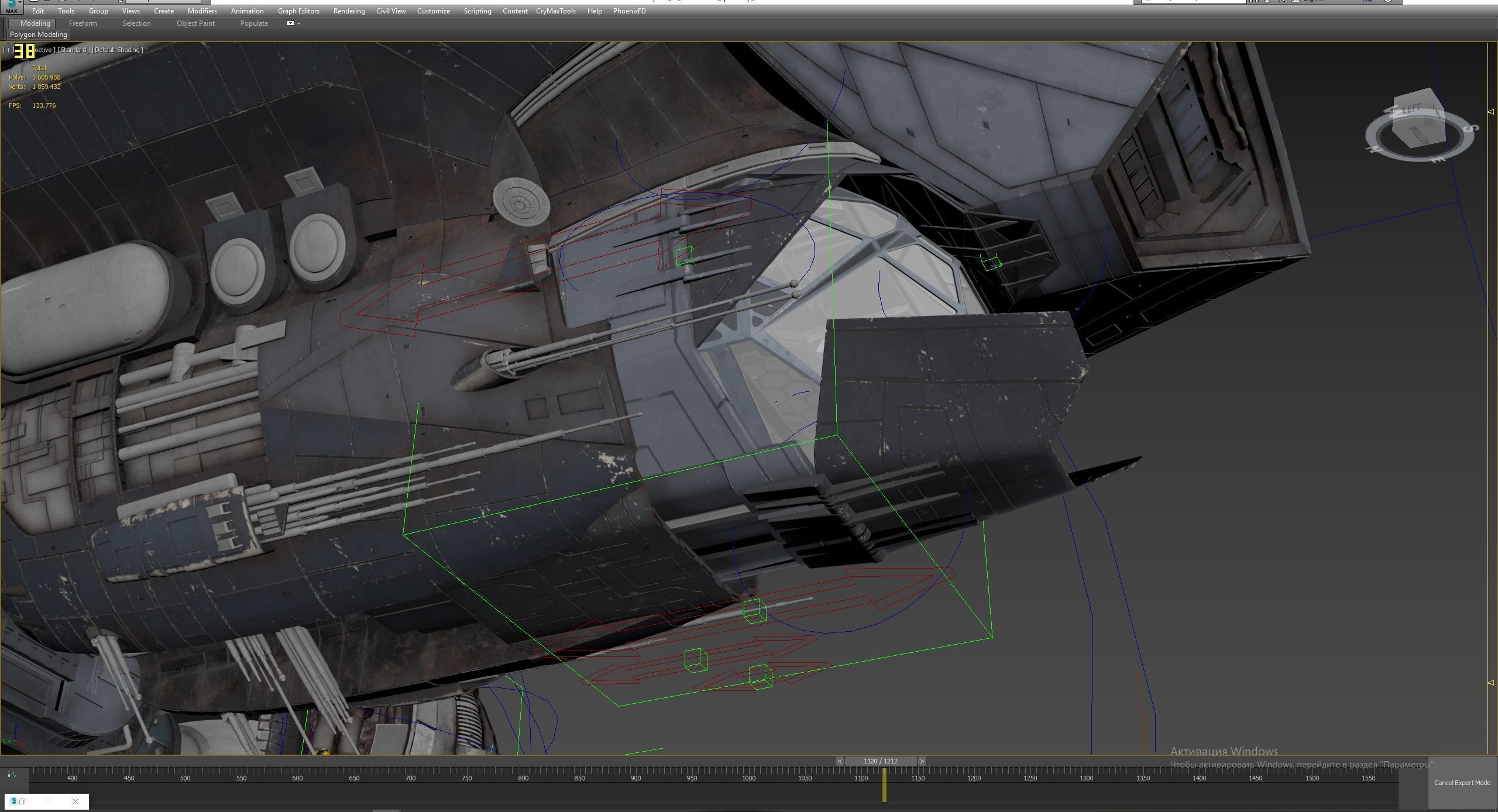1498x812 pixels.
Task: Switch to the Freeform ribbon tab
Action: click(83, 23)
